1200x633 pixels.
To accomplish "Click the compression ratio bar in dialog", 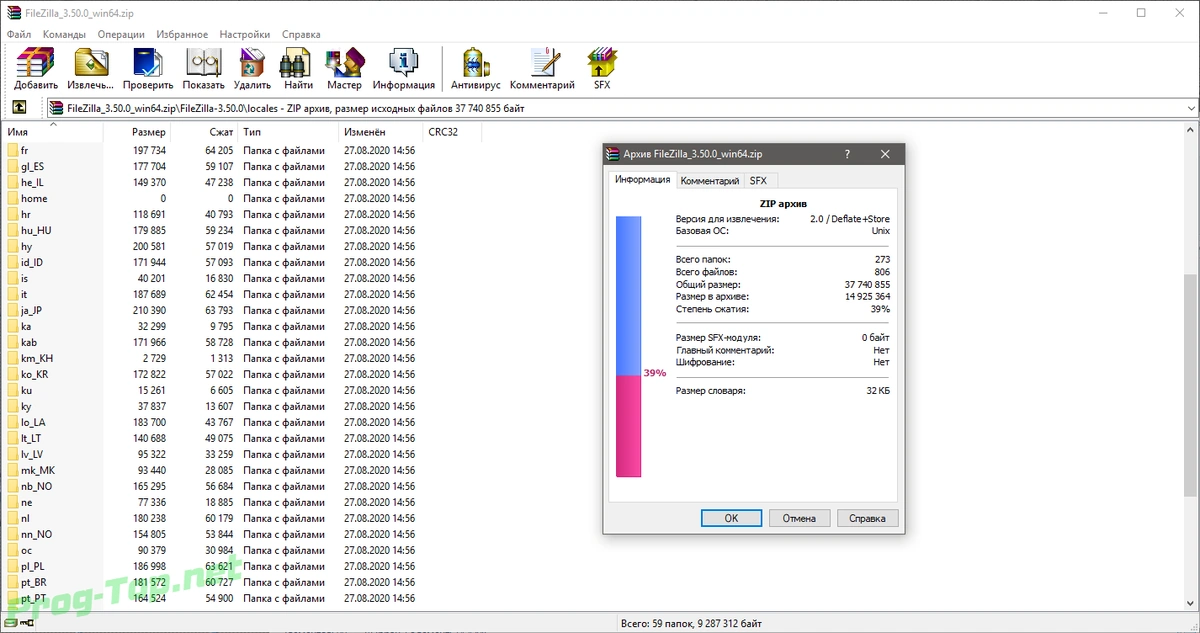I will point(628,346).
